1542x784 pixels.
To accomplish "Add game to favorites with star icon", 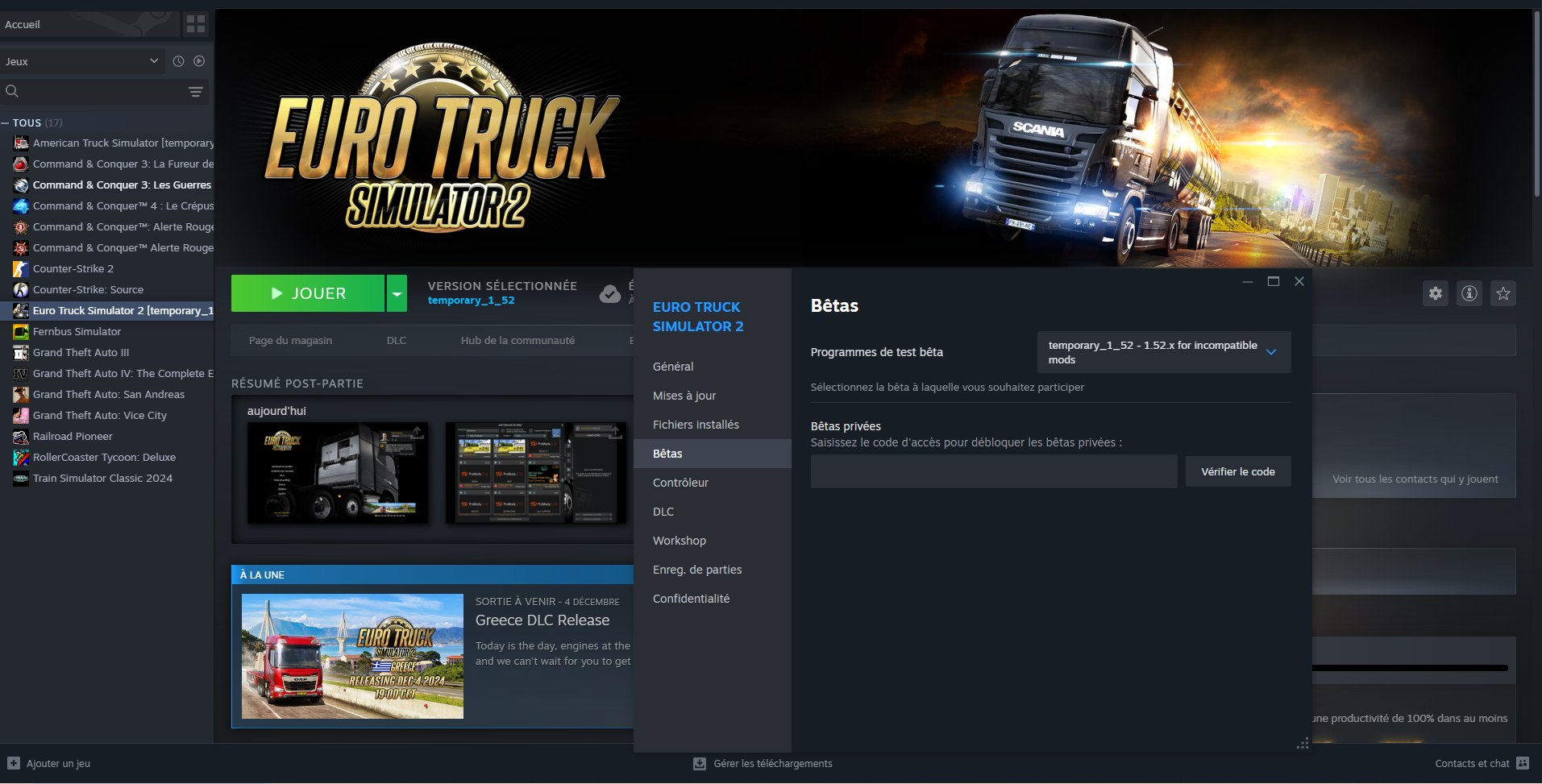I will coord(1503,293).
